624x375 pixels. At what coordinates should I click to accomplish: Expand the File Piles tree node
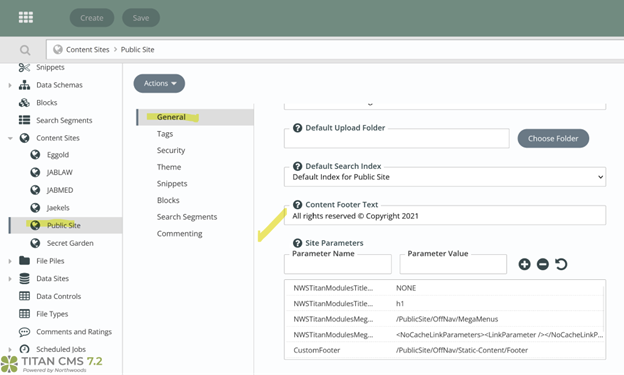click(10, 261)
